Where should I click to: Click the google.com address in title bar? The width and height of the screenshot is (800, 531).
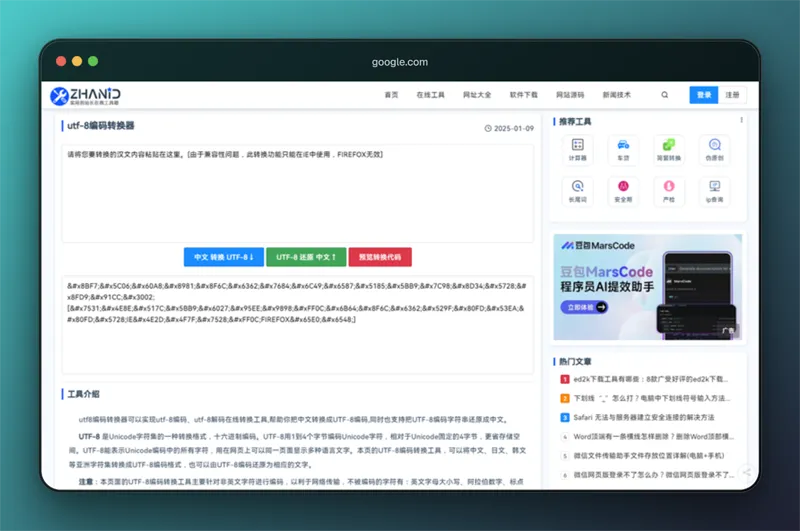pos(400,62)
